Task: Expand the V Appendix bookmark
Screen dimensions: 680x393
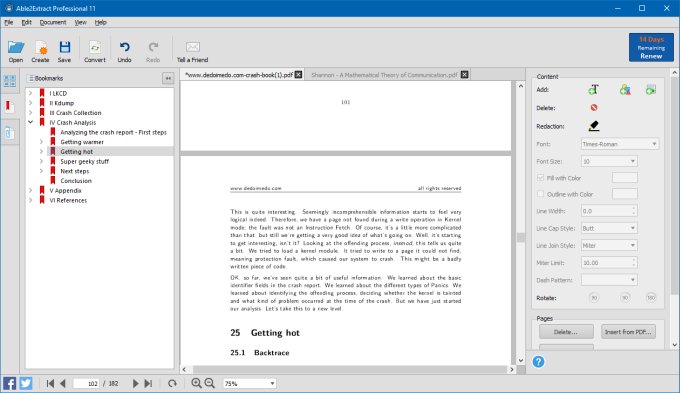Action: pos(30,190)
